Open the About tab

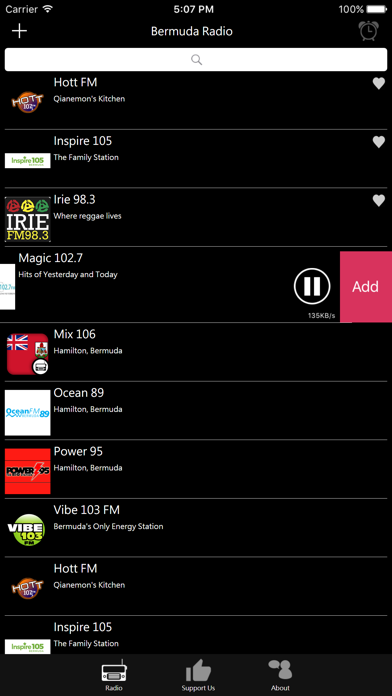280,676
